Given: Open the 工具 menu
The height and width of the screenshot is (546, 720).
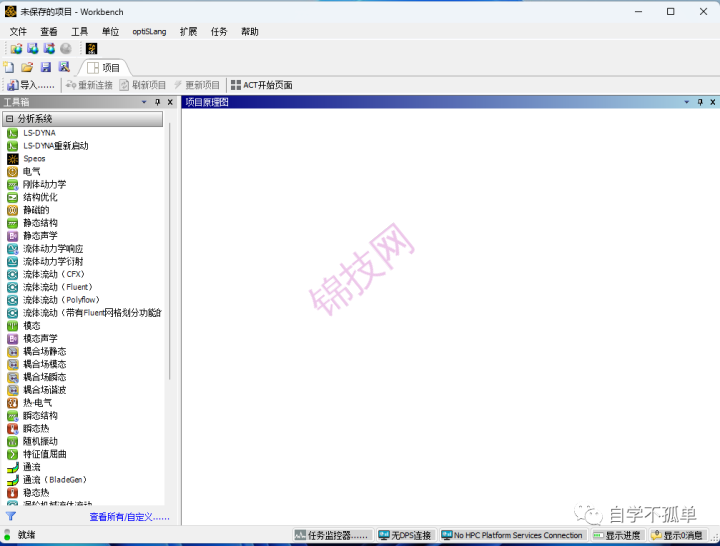Looking at the screenshot, I should 79,32.
